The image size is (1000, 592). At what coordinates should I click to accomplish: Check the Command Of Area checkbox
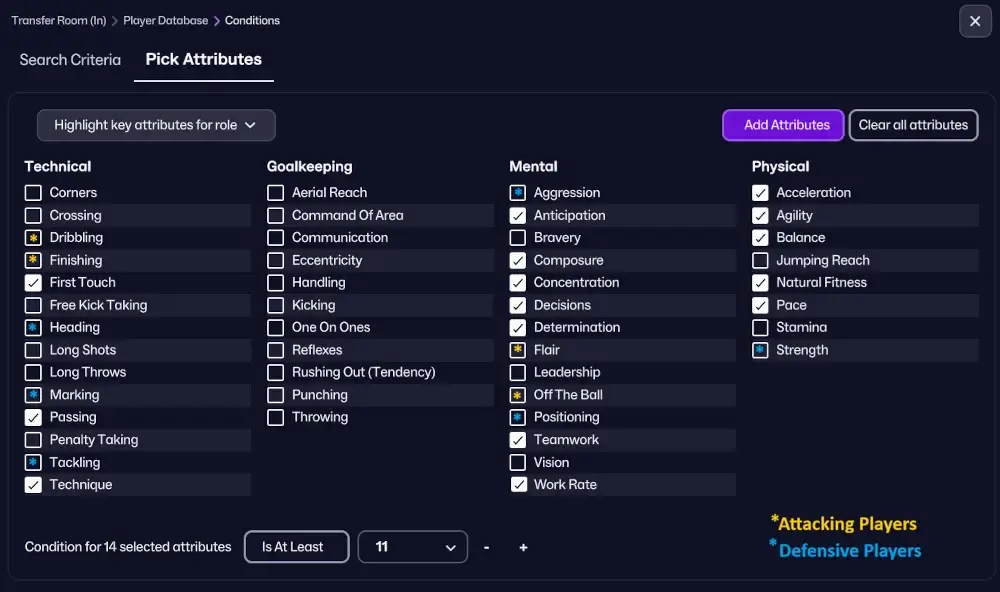click(276, 216)
